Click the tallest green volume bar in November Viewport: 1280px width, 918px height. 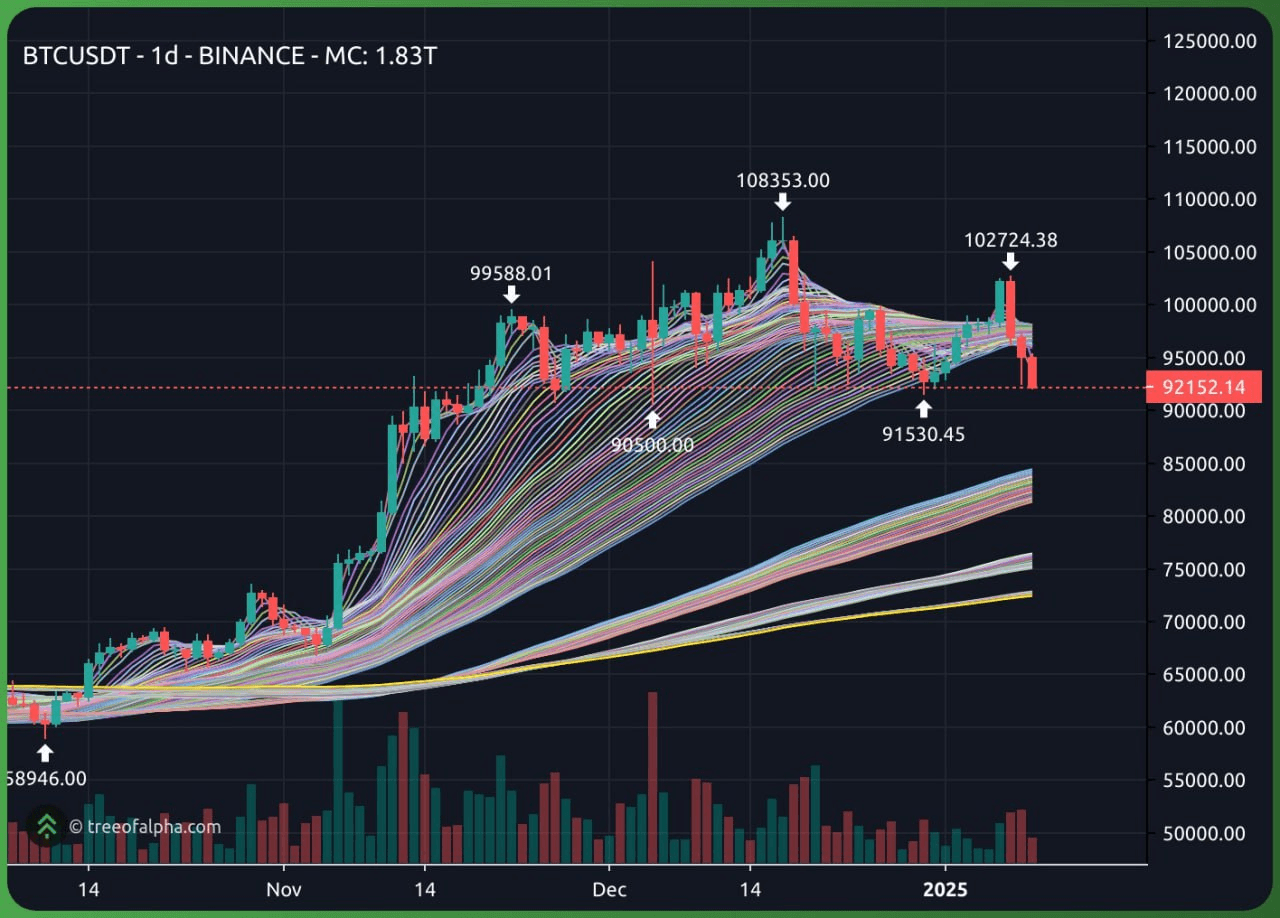click(338, 781)
